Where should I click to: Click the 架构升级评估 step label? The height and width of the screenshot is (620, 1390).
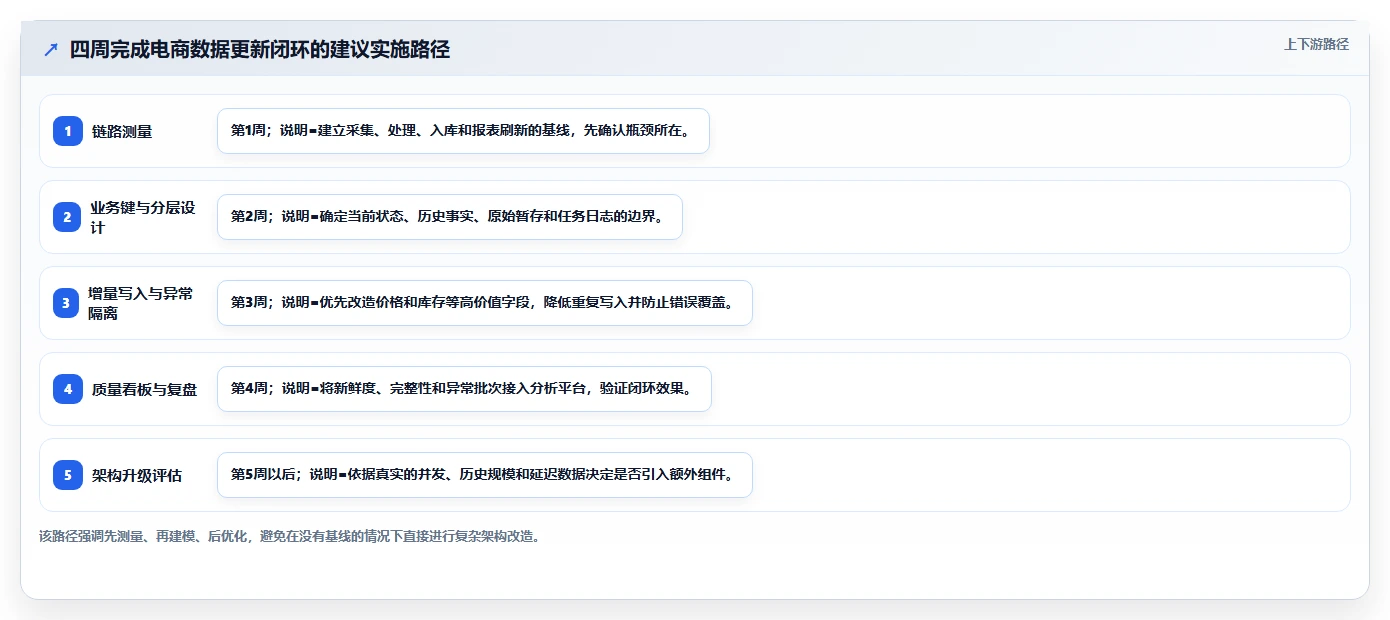point(137,475)
